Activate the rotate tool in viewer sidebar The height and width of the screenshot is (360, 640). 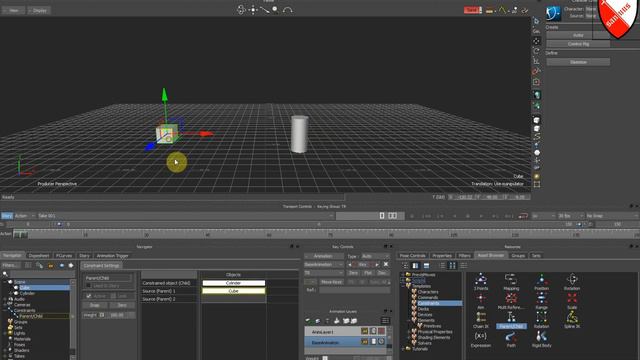tap(537, 51)
